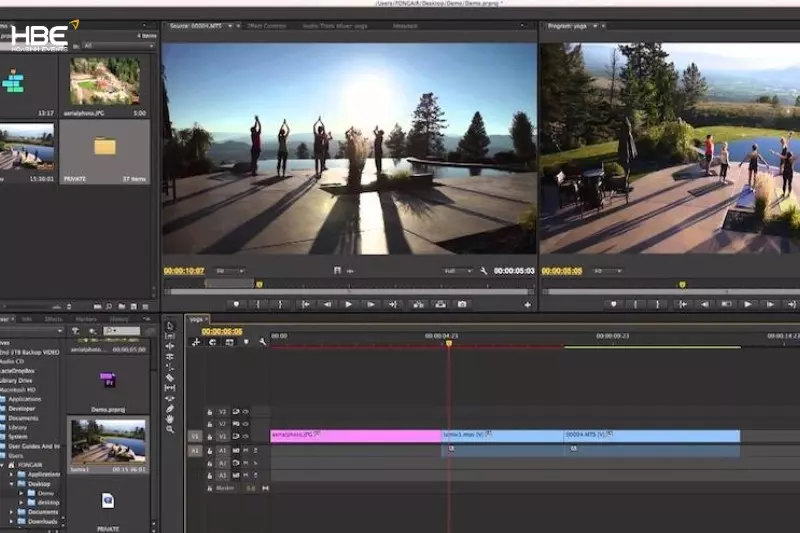The image size is (800, 533).
Task: Step forward one frame in Source monitor
Action: 371,304
